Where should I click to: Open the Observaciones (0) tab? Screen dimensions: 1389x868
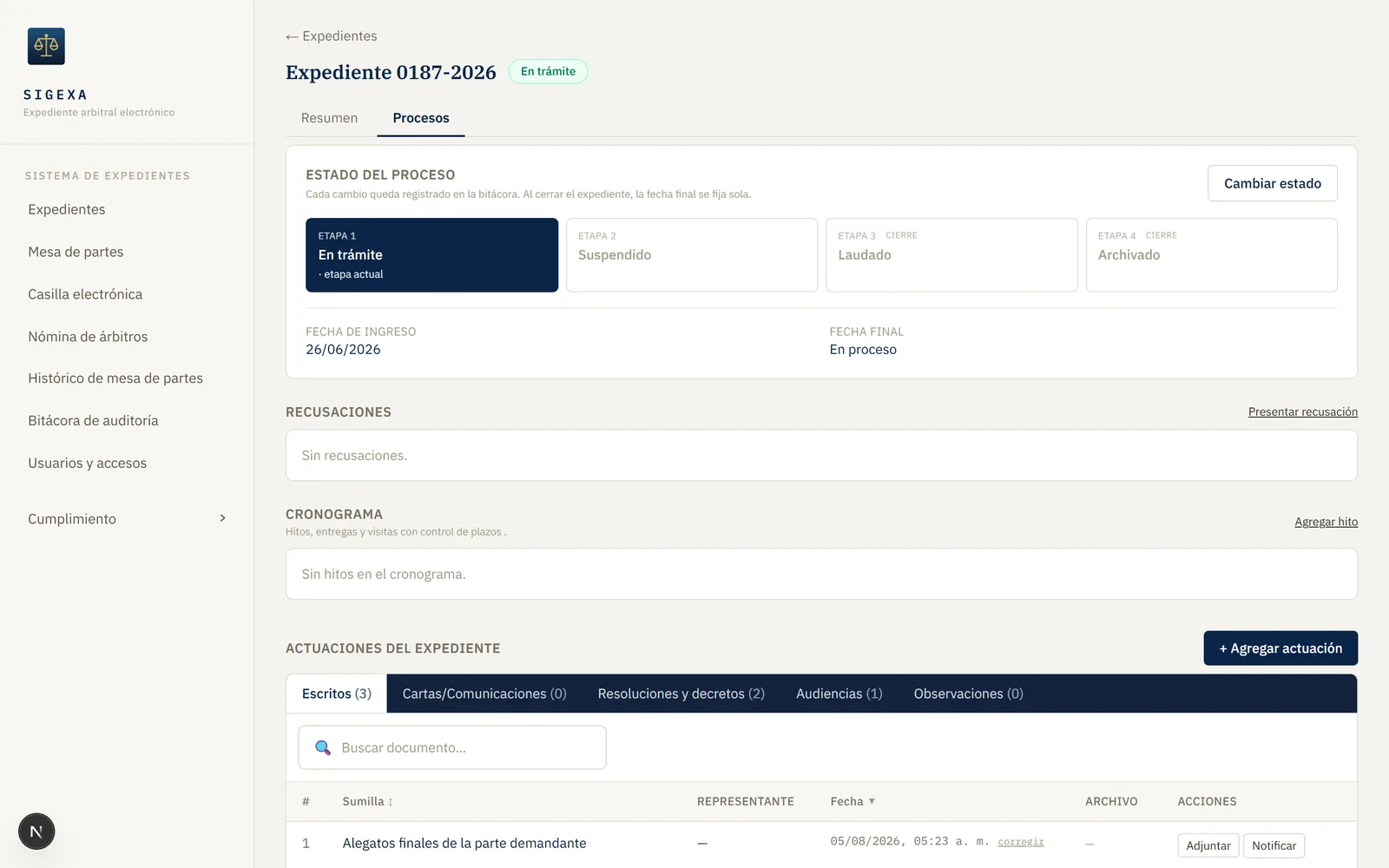(x=969, y=694)
